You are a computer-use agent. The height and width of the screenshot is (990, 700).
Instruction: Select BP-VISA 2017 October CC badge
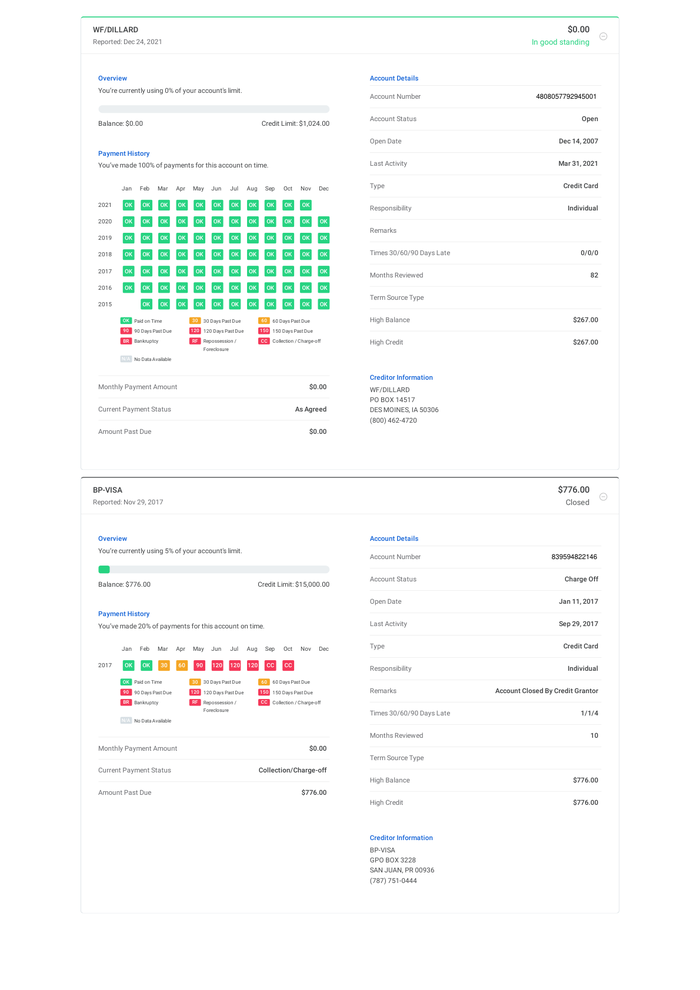click(x=288, y=665)
